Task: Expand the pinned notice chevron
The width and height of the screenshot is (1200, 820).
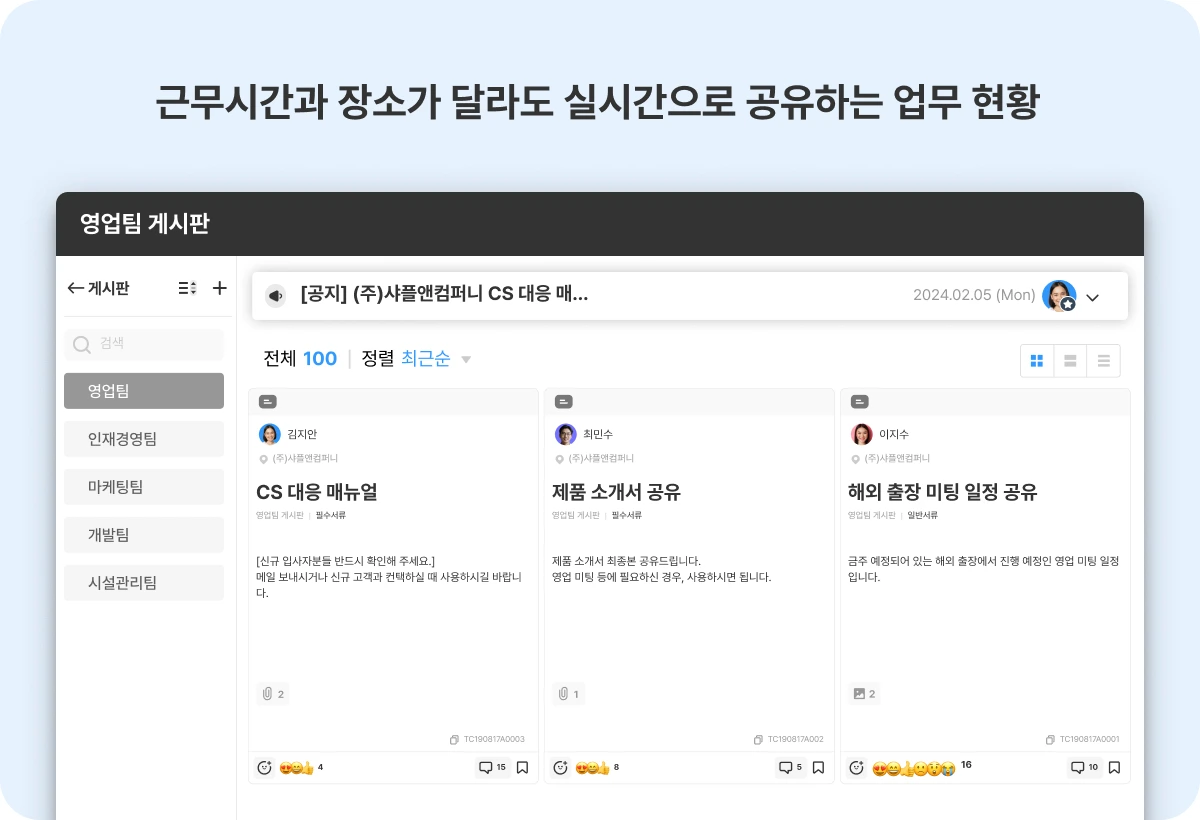Action: (1093, 297)
